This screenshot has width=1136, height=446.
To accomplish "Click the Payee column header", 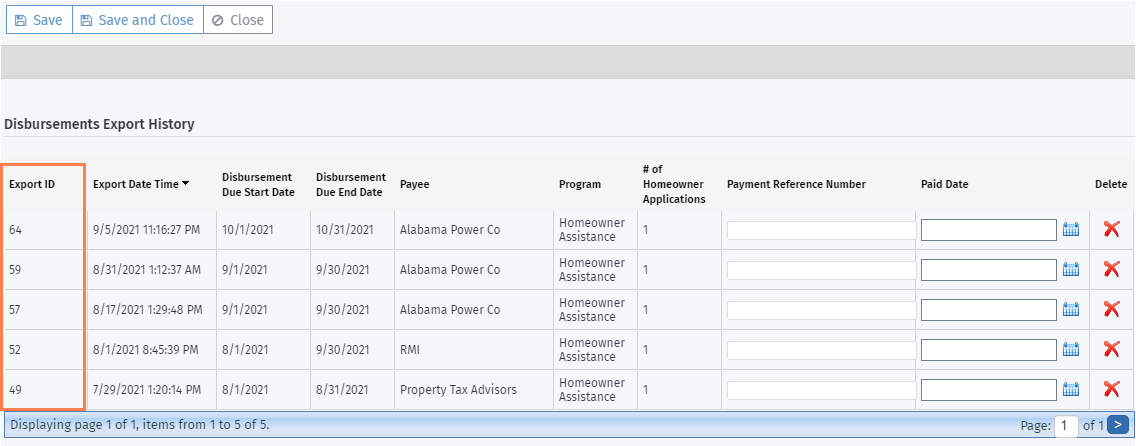I will (x=414, y=184).
